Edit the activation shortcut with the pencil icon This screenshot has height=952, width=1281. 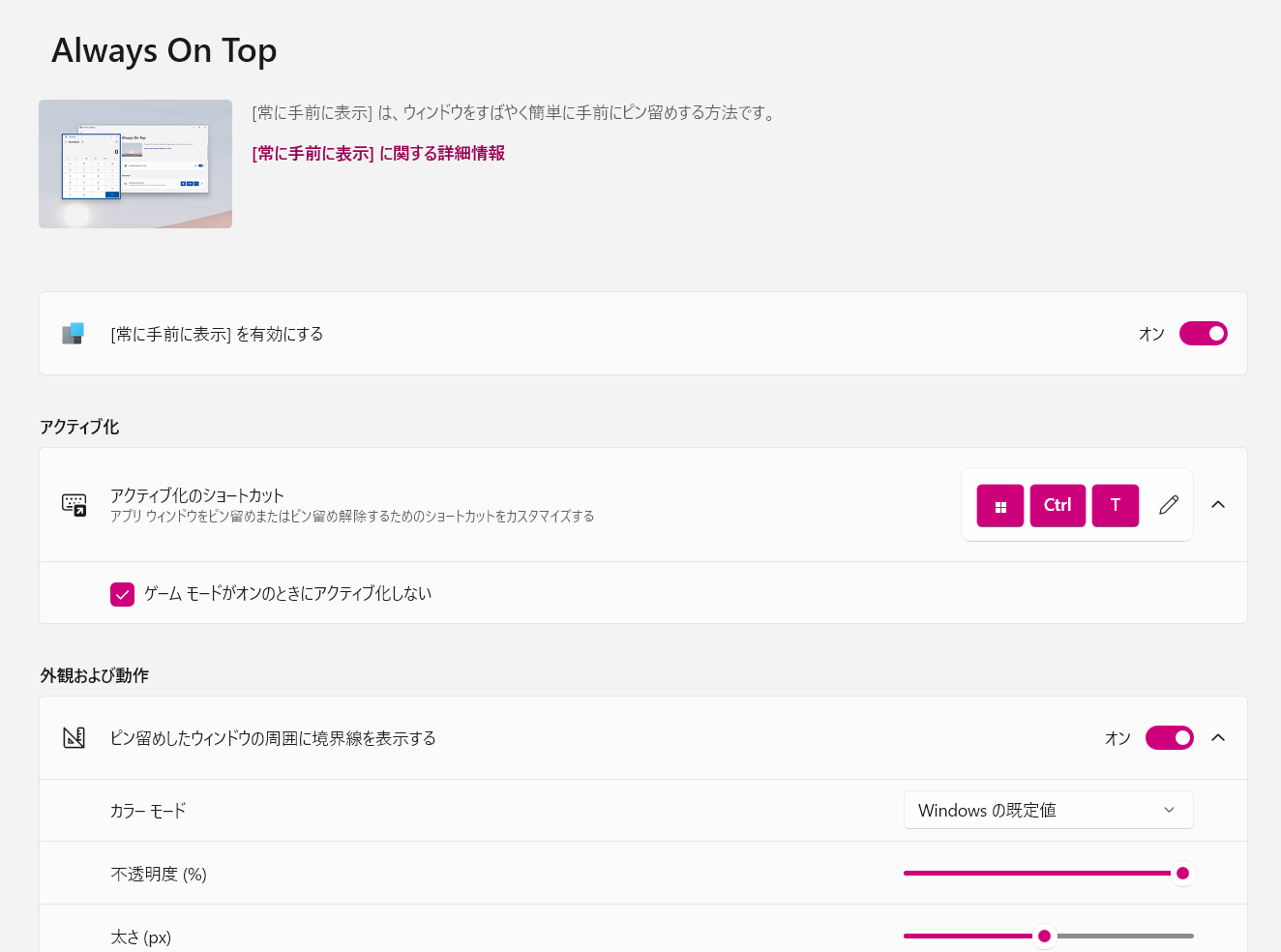point(1169,505)
